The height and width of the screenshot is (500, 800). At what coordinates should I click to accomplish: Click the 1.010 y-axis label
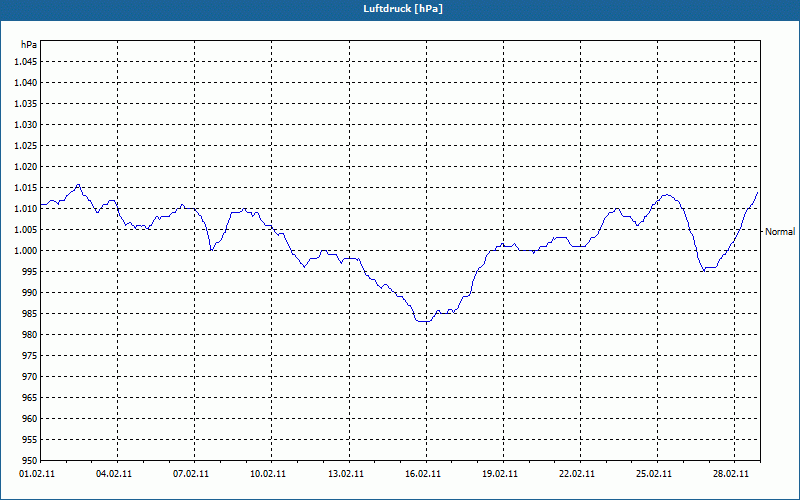click(26, 209)
